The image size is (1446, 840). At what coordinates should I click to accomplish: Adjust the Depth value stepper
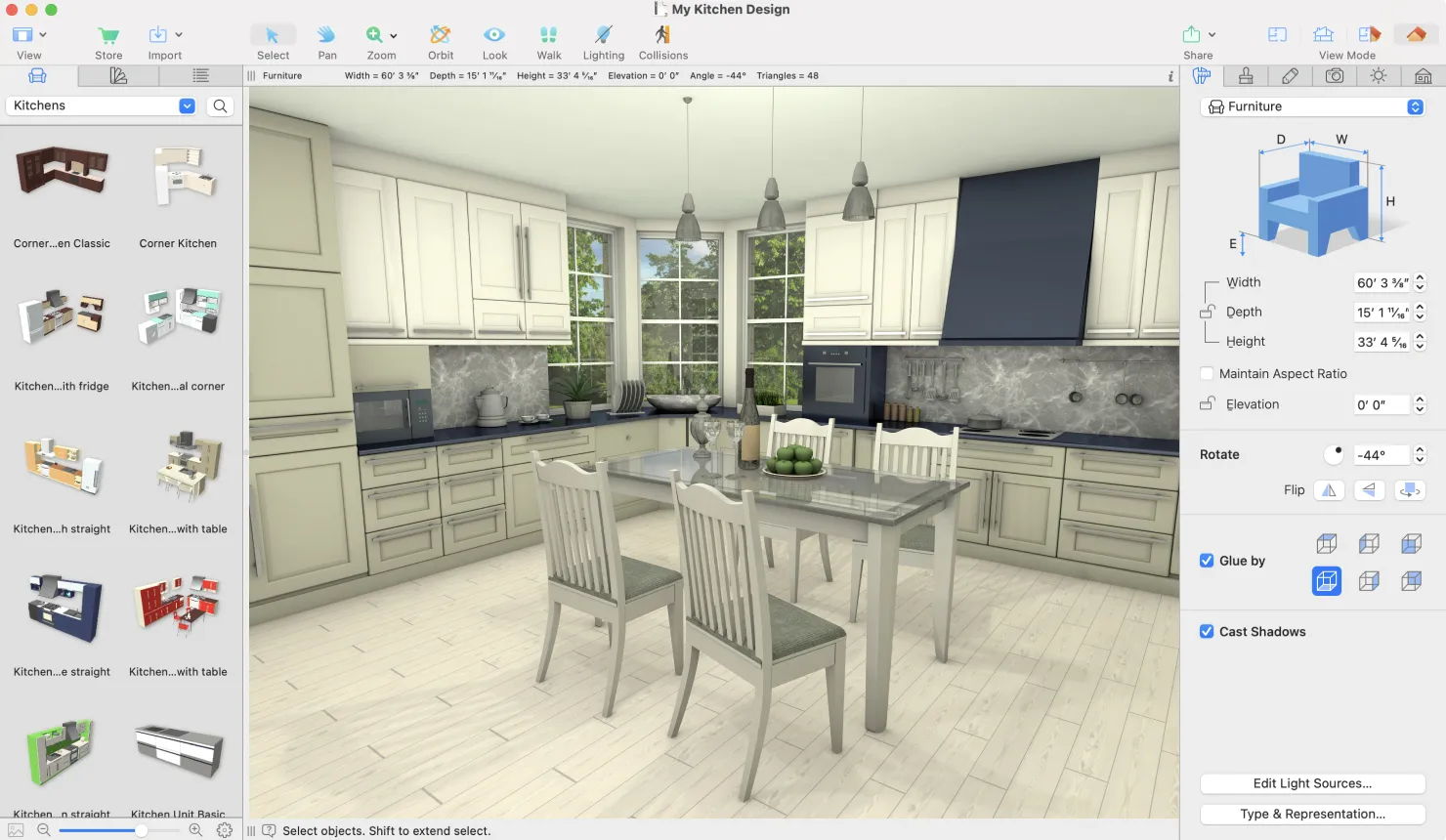1420,313
